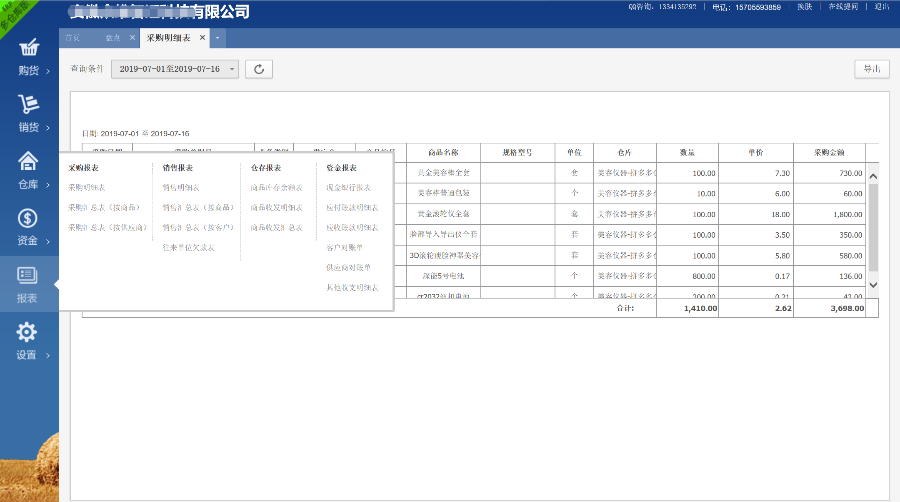
Task: Click the 在线提问 online question link
Action: tap(844, 7)
